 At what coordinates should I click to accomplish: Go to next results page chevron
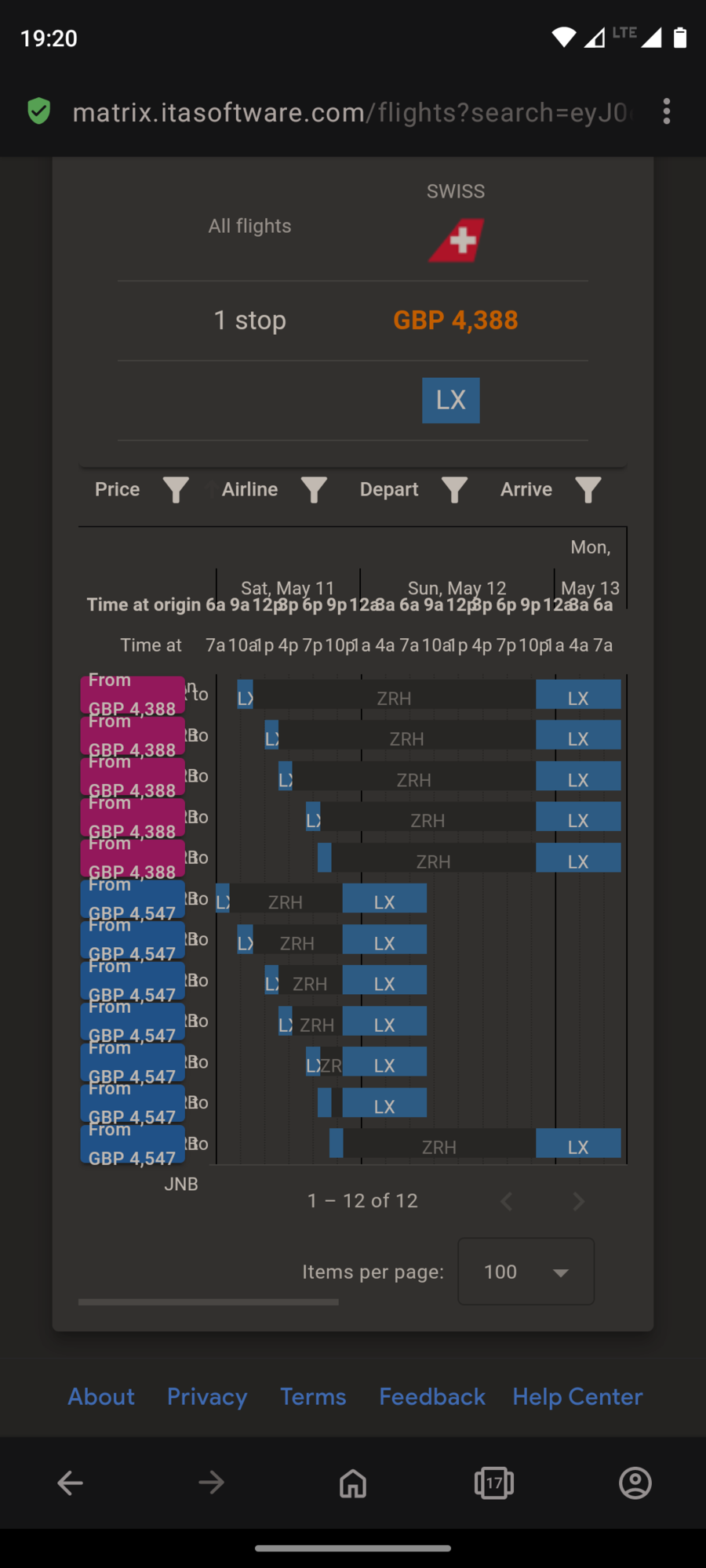click(579, 1201)
